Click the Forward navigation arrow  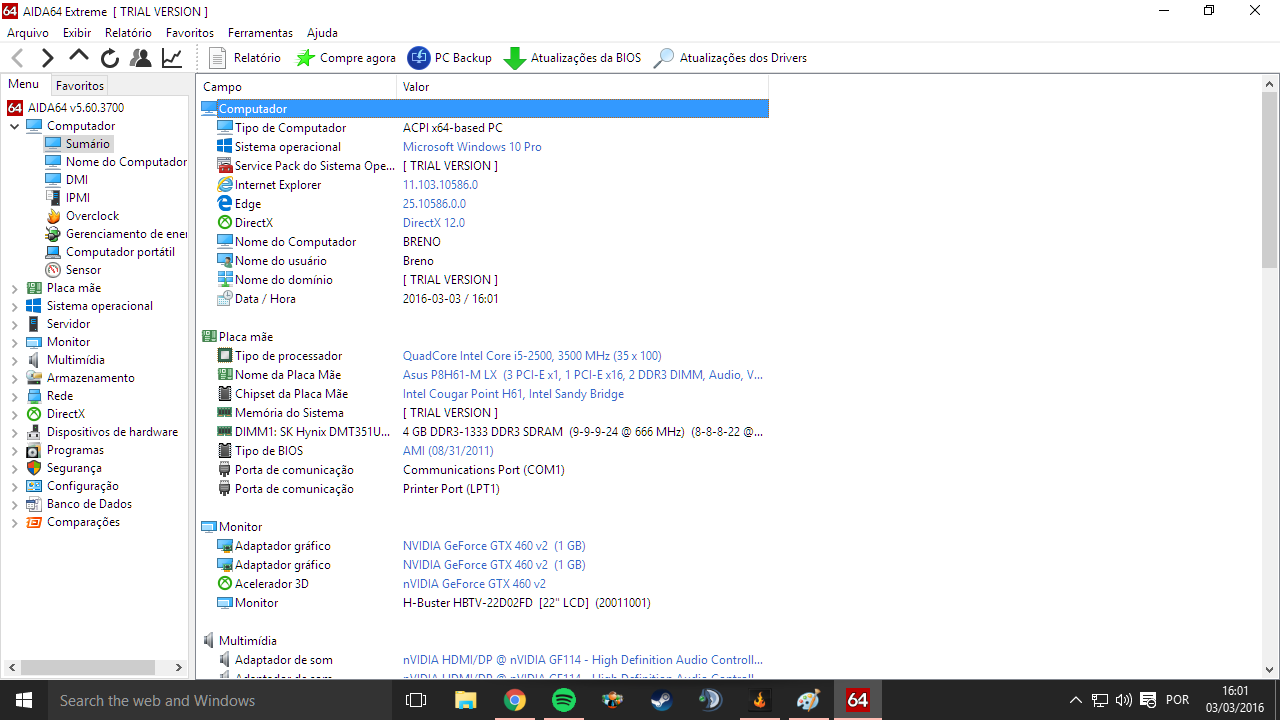[47, 58]
